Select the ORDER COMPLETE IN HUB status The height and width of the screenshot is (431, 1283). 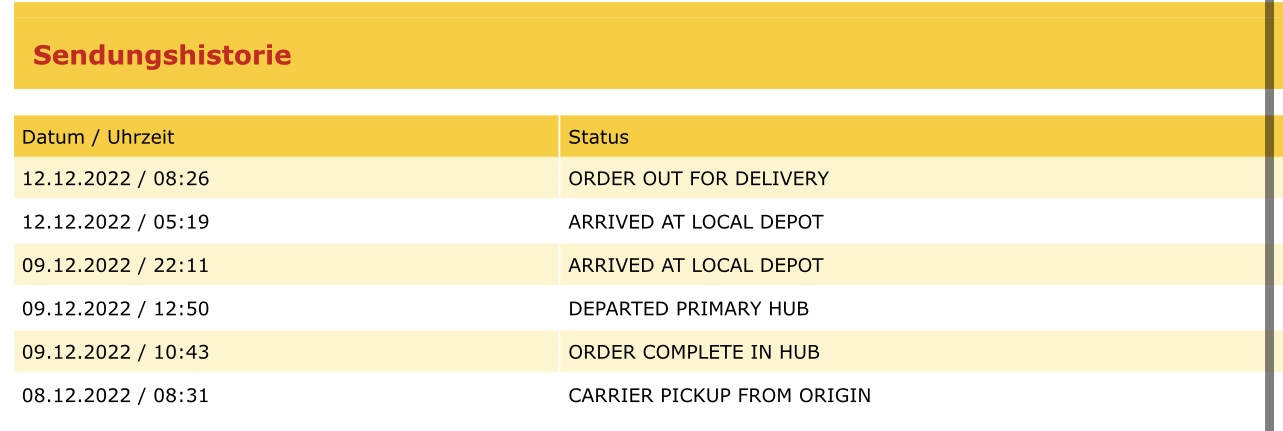point(694,352)
